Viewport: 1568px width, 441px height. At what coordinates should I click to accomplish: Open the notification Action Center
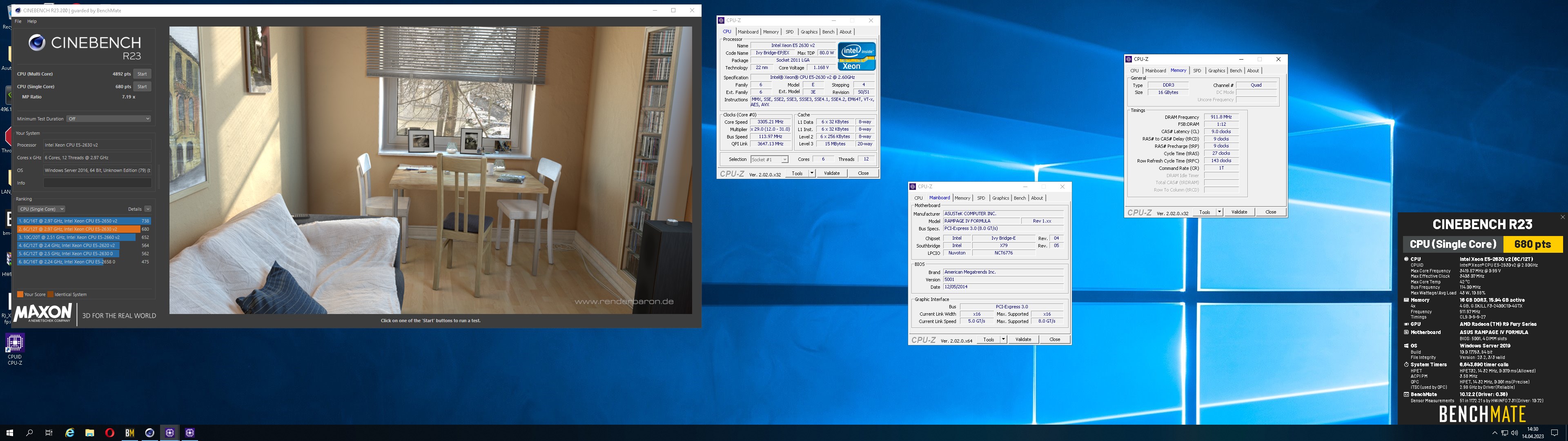pos(1554,433)
